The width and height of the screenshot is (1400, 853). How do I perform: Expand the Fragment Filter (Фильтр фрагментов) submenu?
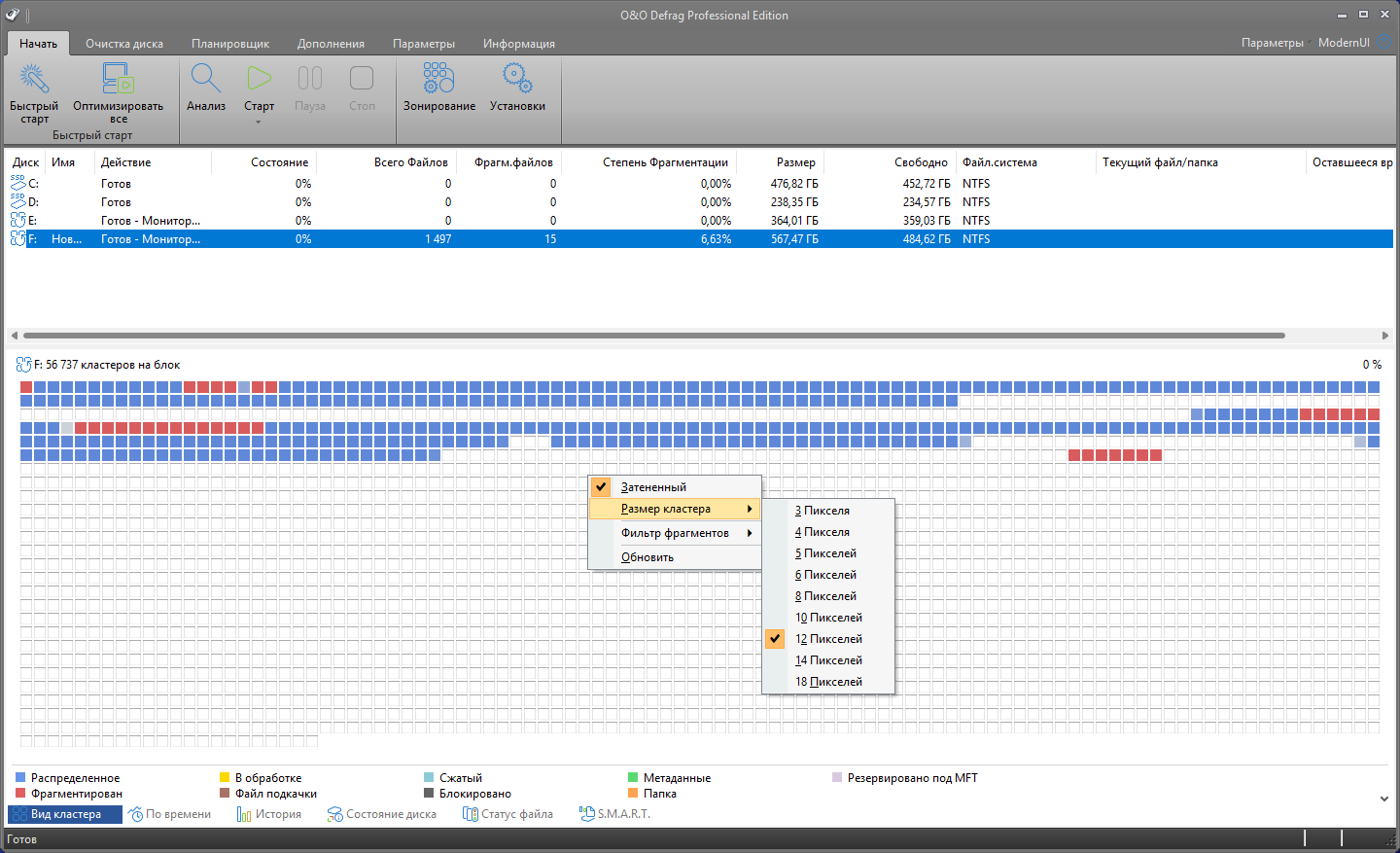pos(675,533)
